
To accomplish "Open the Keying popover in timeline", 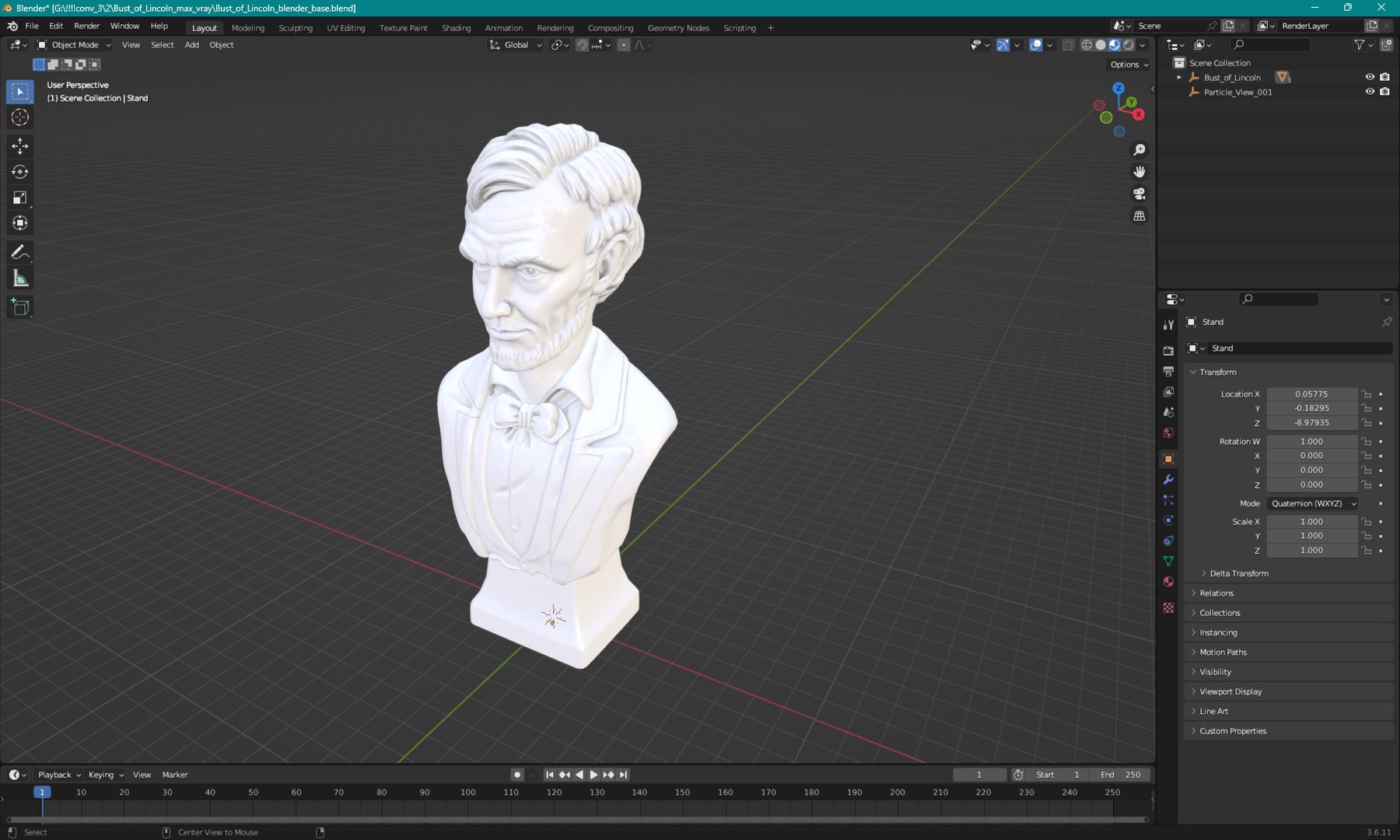I will pyautogui.click(x=106, y=775).
